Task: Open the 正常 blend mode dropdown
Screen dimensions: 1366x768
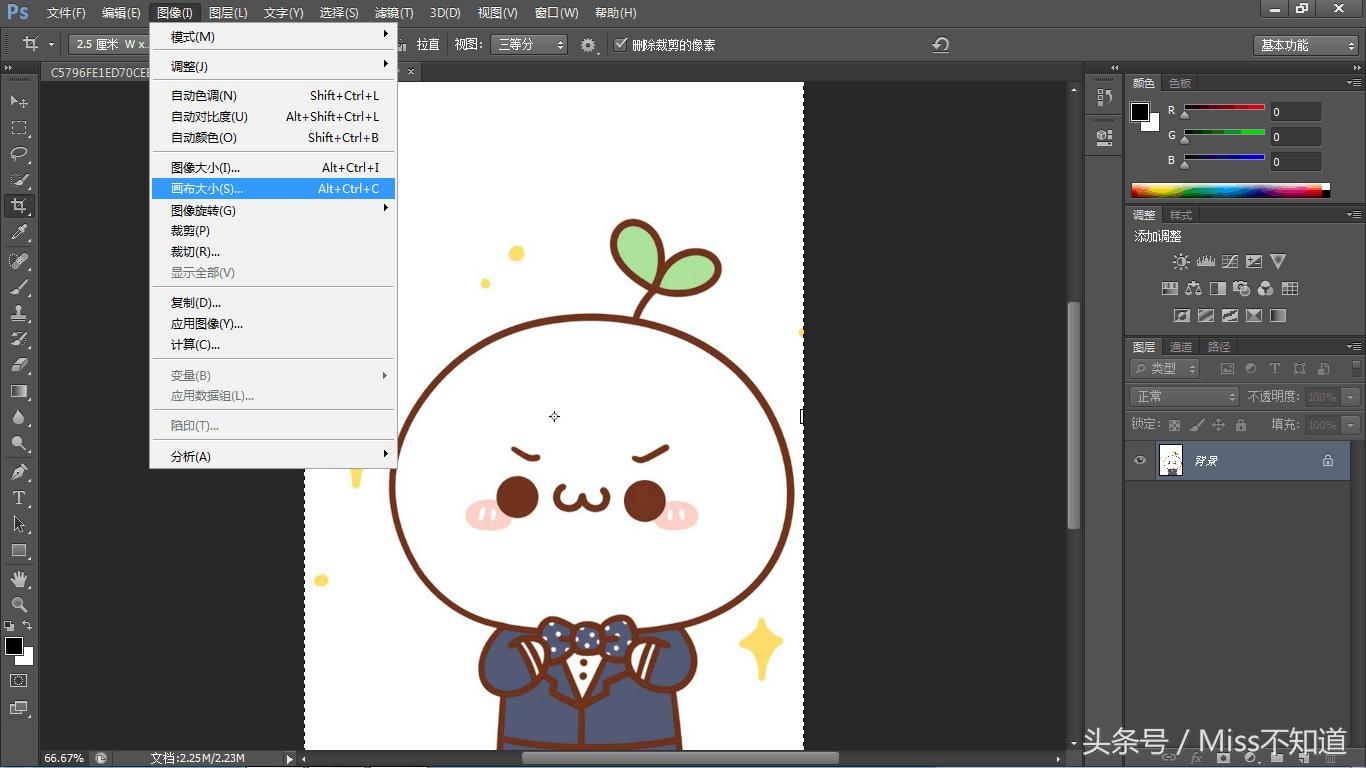Action: tap(1185, 397)
